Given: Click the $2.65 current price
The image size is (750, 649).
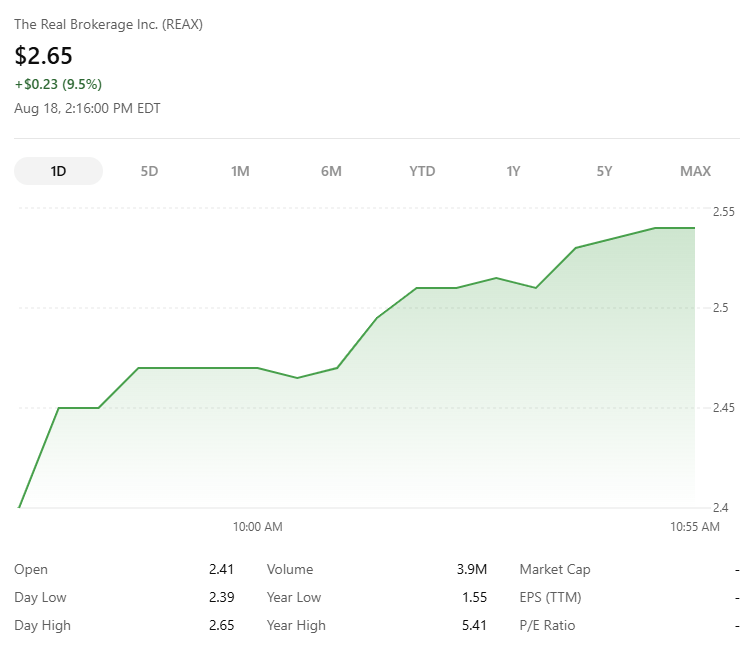Looking at the screenshot, I should 44,55.
